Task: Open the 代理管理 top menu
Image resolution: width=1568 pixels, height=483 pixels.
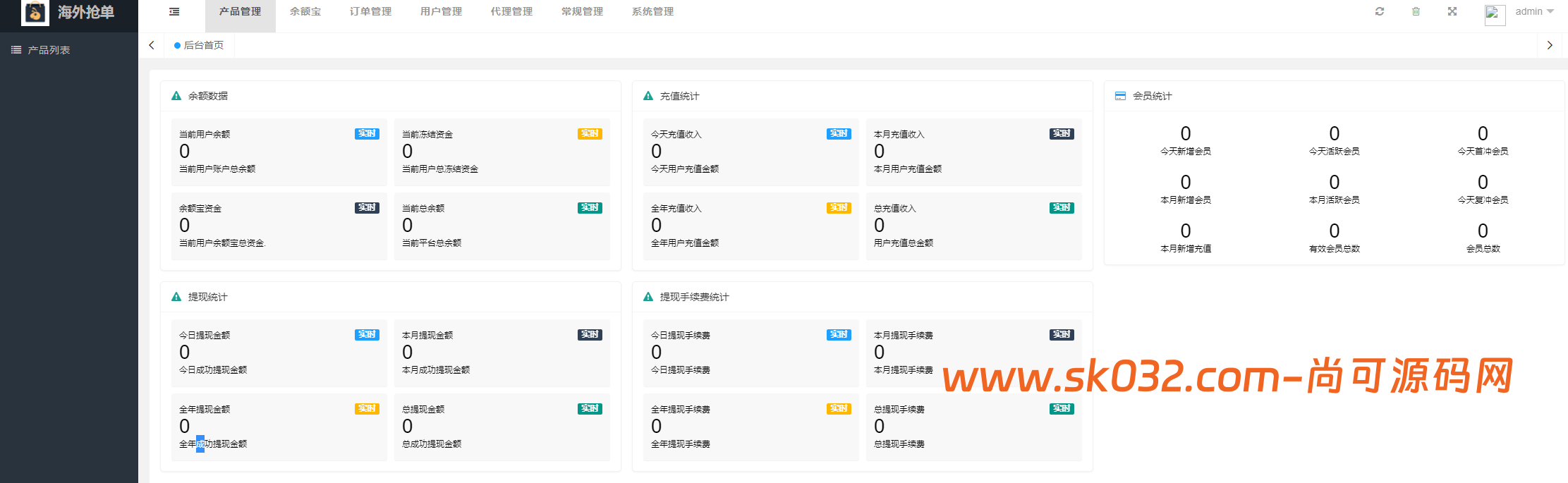Action: (511, 12)
